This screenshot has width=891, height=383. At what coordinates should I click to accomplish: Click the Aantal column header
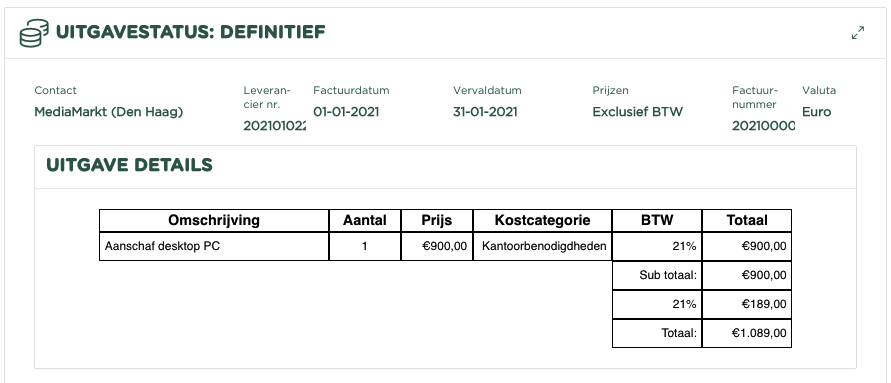(365, 220)
